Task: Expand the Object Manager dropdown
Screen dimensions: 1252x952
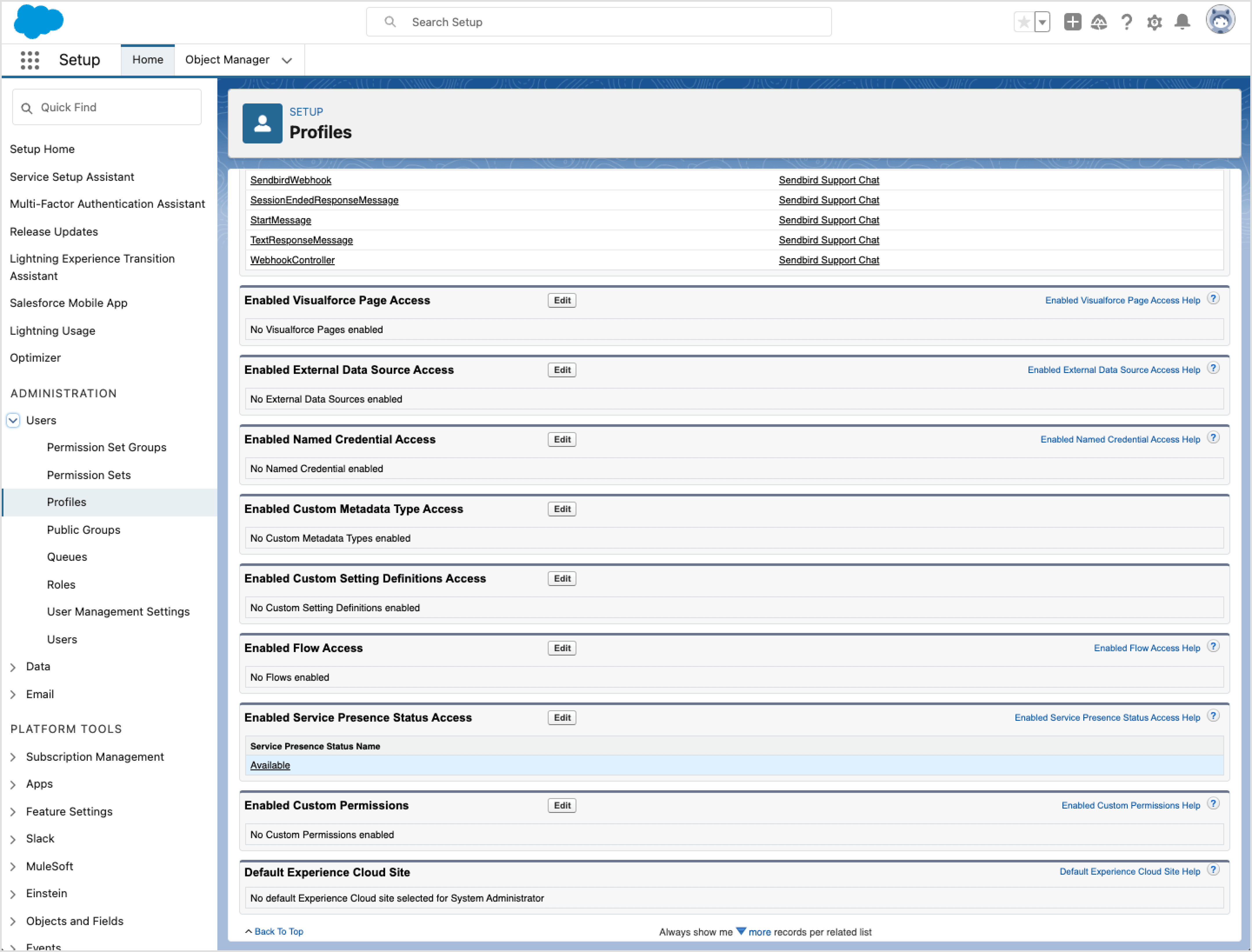Action: tap(287, 59)
